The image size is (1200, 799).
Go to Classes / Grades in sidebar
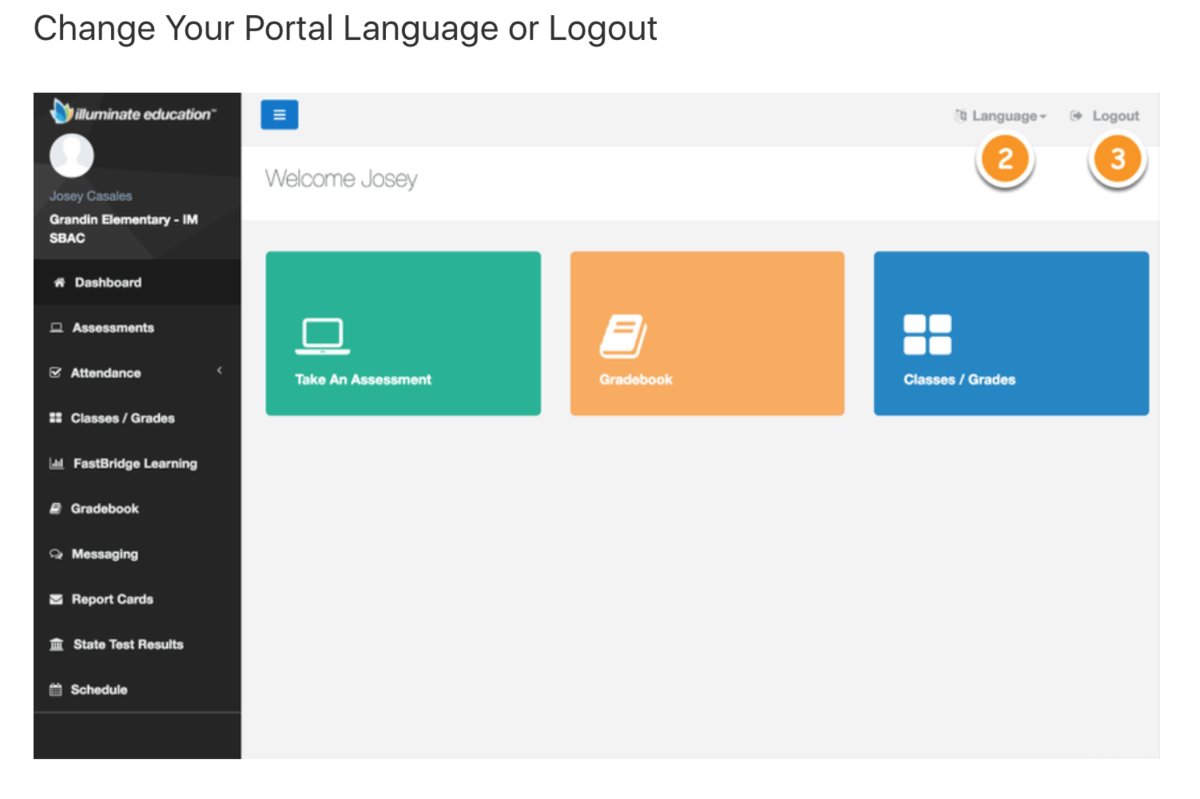[137, 418]
